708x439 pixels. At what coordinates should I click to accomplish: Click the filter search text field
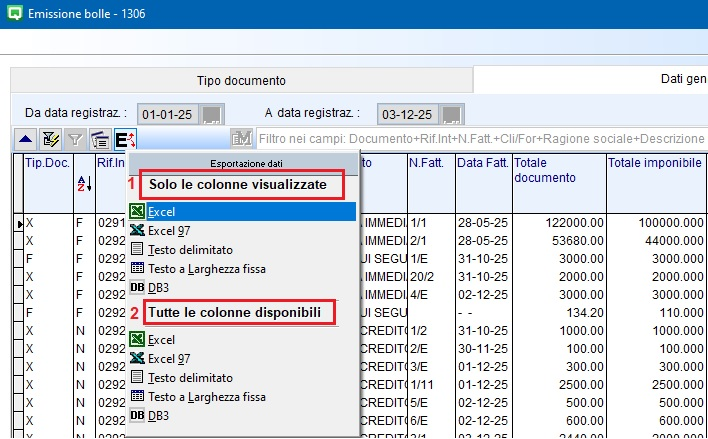click(480, 139)
